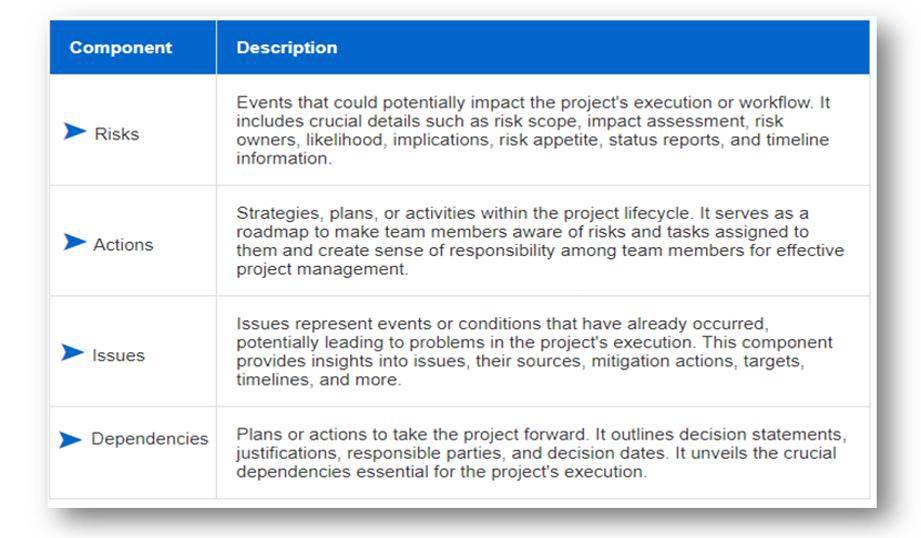Click the Component column header

click(x=121, y=48)
